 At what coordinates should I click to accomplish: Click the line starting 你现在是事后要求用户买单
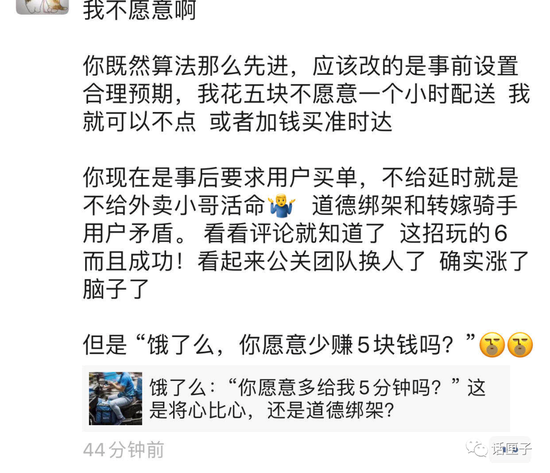pyautogui.click(x=301, y=177)
